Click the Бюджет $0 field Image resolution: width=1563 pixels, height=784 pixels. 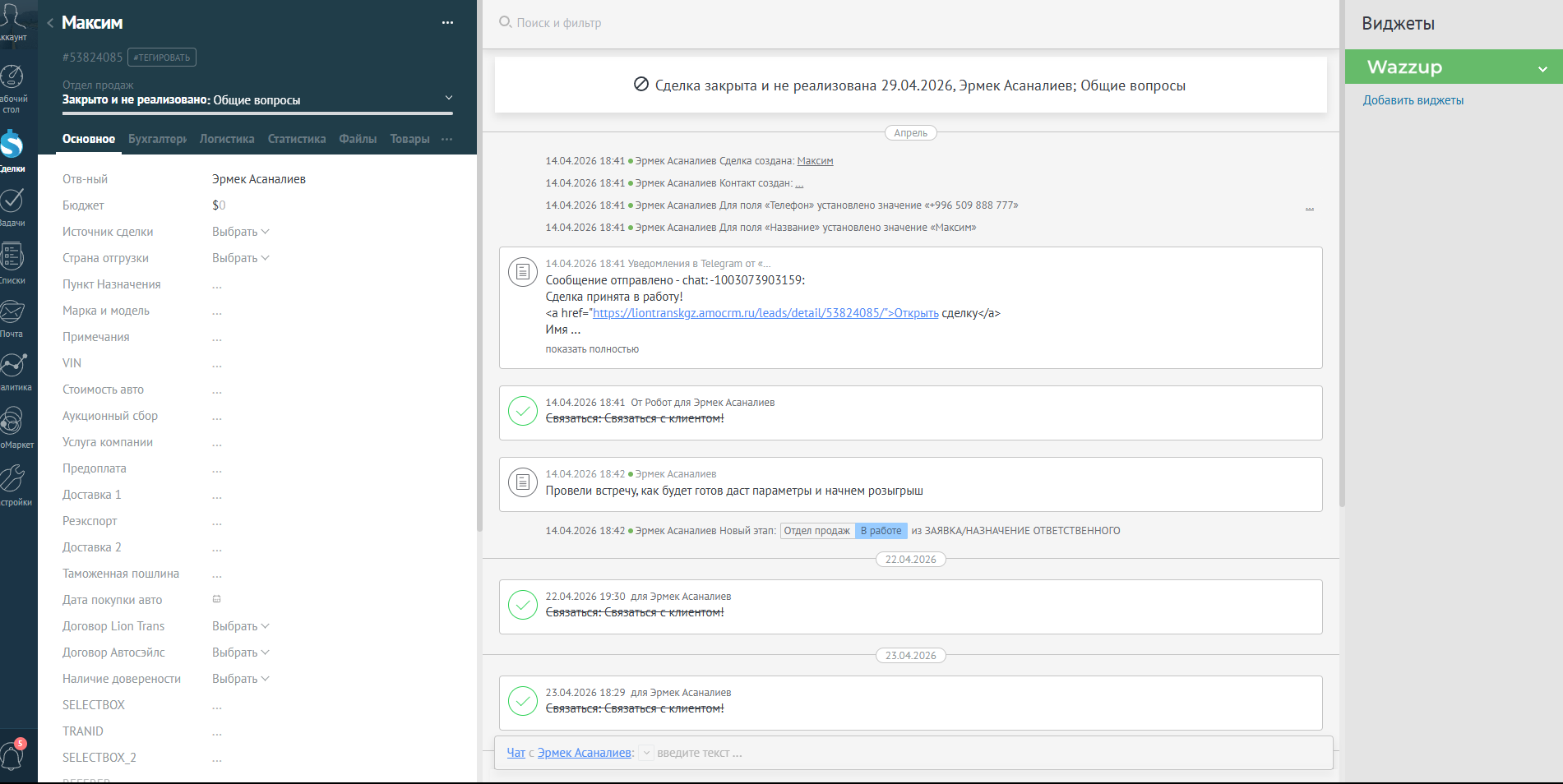[219, 205]
